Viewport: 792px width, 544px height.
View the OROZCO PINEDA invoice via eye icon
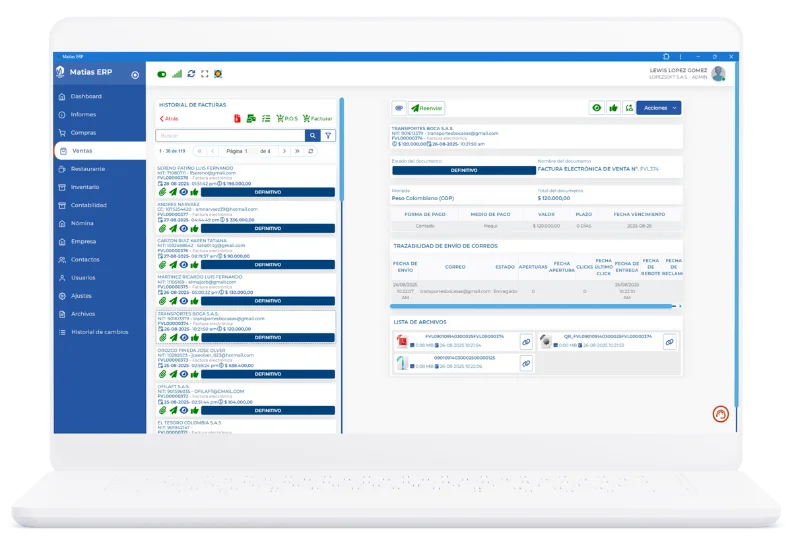pos(184,374)
